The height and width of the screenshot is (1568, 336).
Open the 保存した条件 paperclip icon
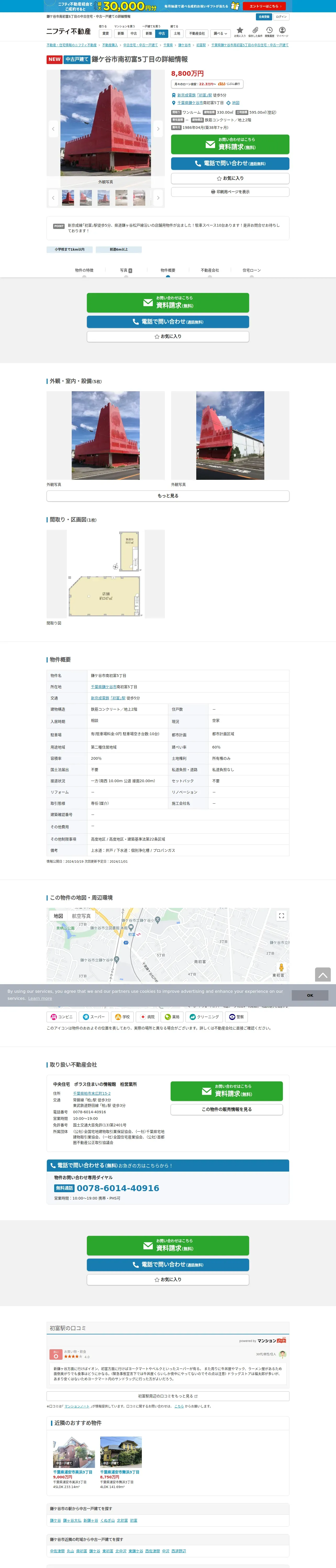point(255,32)
